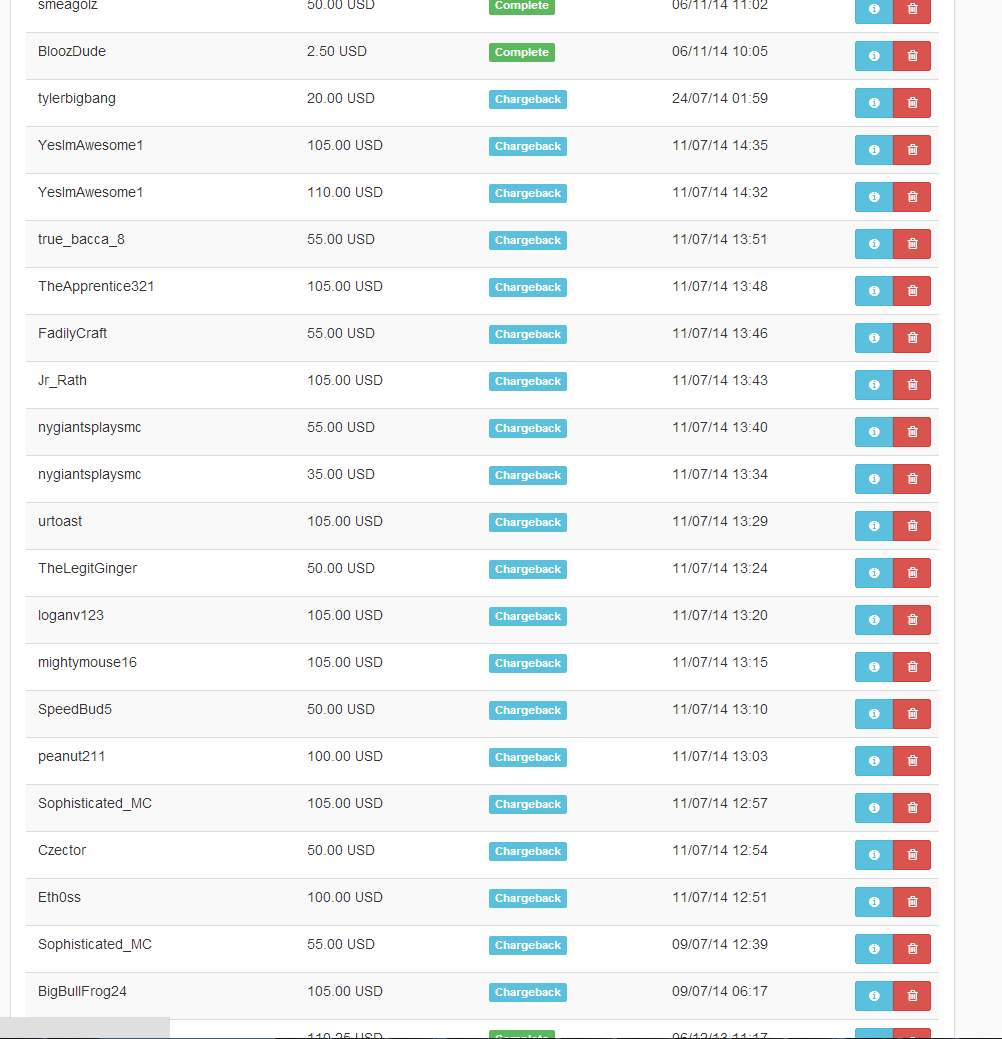Click username nygiantsplaysmc with 35.00 USD
Image resolution: width=1002 pixels, height=1039 pixels.
[89, 474]
